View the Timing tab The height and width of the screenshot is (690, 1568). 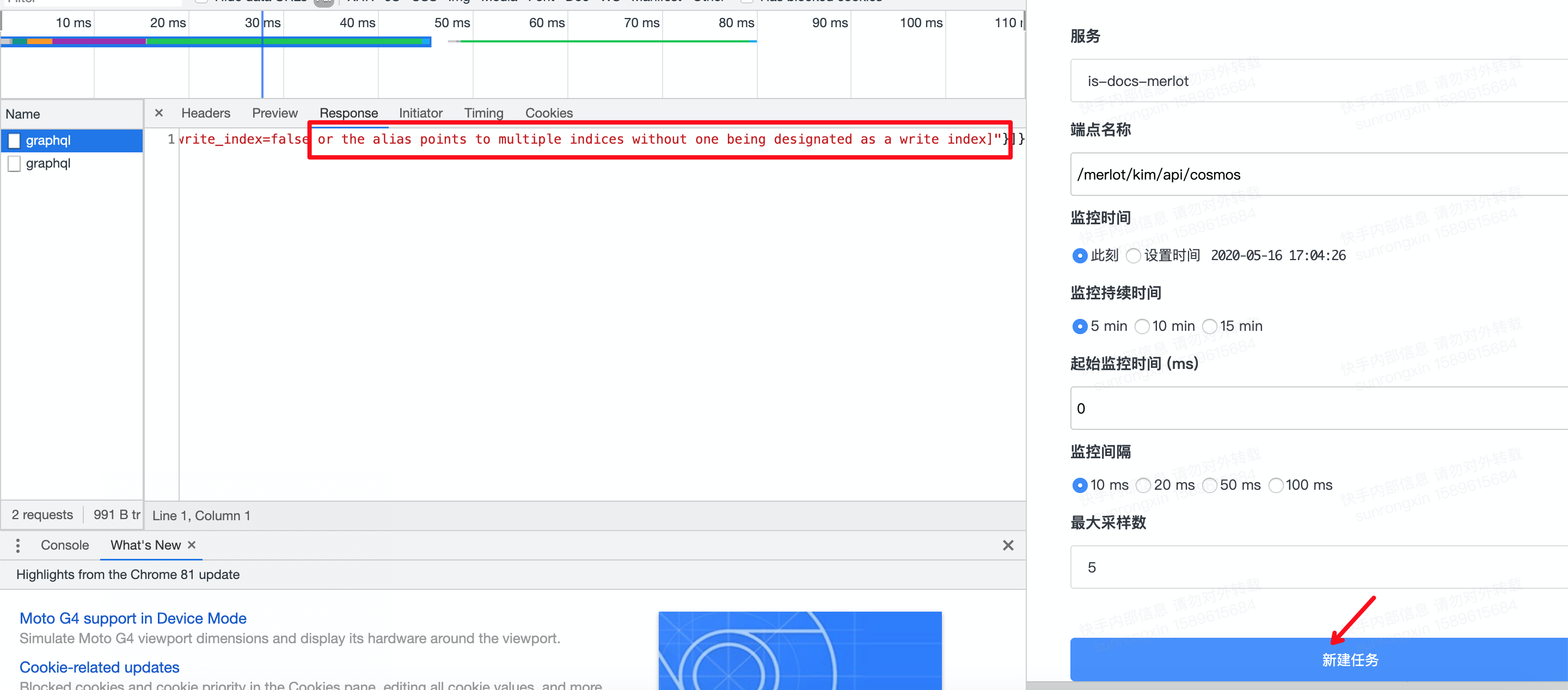point(483,113)
